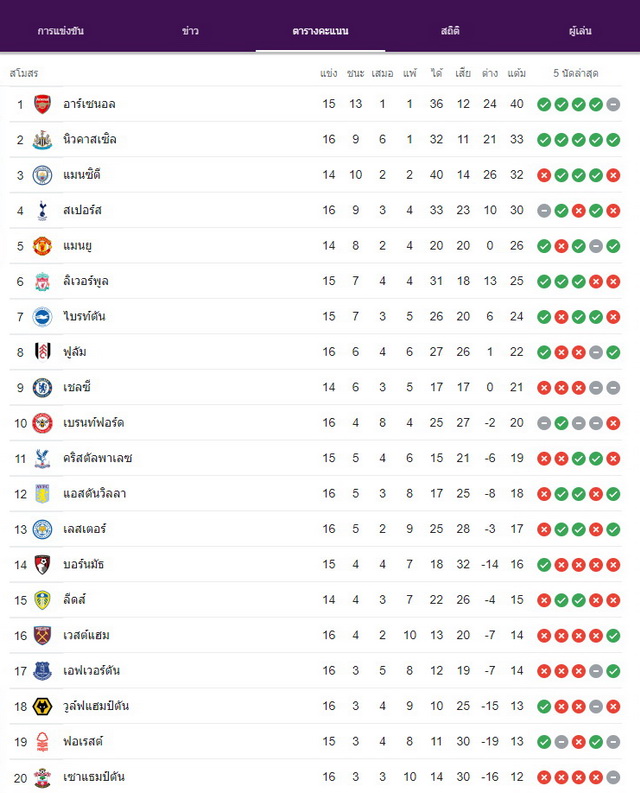The image size is (640, 793).
Task: Click the Liverpool crest icon
Action: (42, 281)
